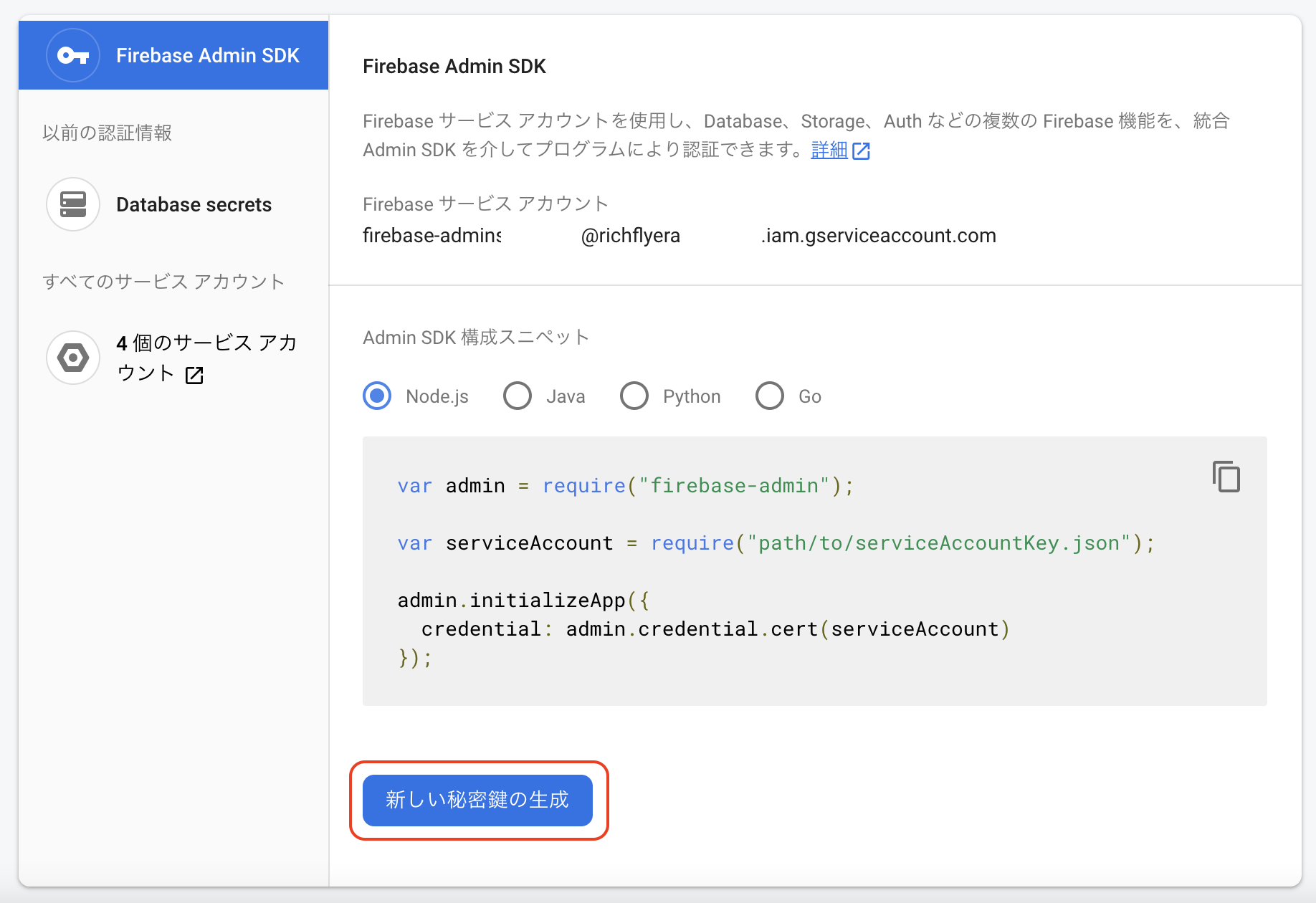The width and height of the screenshot is (1316, 903).
Task: Click the serviceAccountKey.json code line
Action: click(x=776, y=543)
